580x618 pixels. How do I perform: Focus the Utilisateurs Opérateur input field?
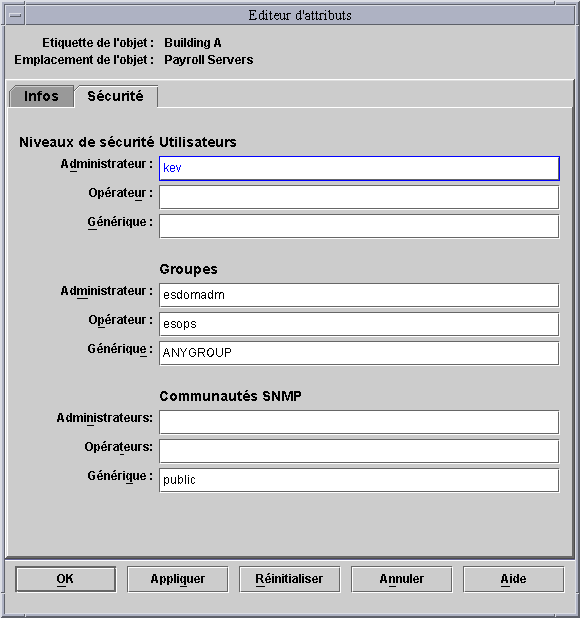coord(359,197)
